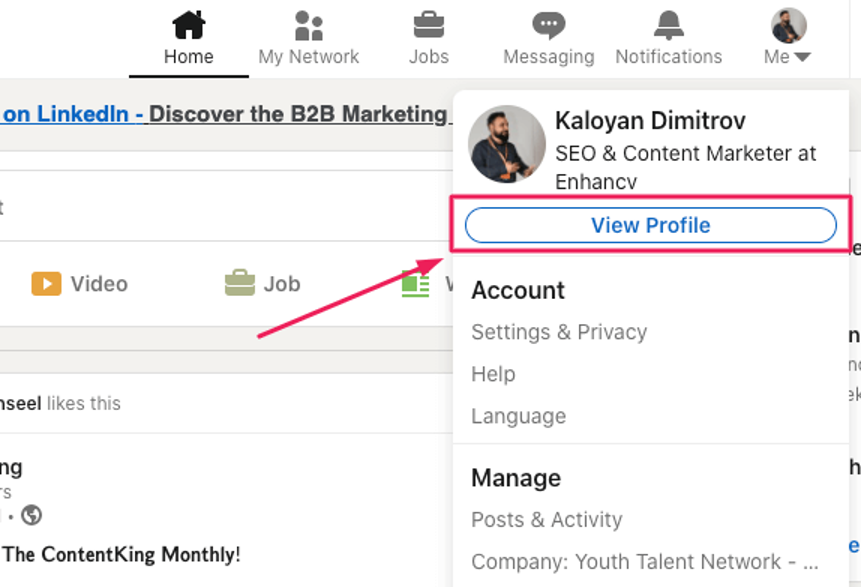Image resolution: width=862 pixels, height=588 pixels.
Task: Open the Jobs tab
Action: click(x=429, y=38)
